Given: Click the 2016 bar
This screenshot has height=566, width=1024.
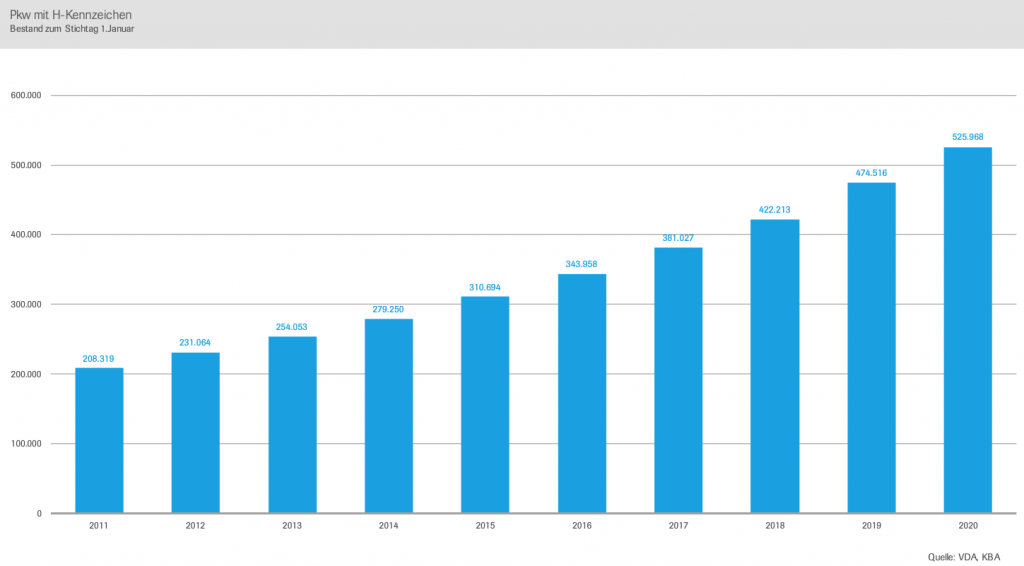Looking at the screenshot, I should pyautogui.click(x=582, y=394).
